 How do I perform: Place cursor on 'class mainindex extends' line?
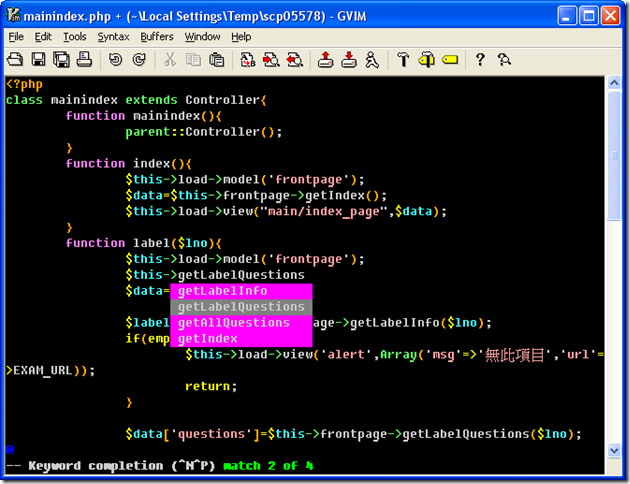[136, 100]
